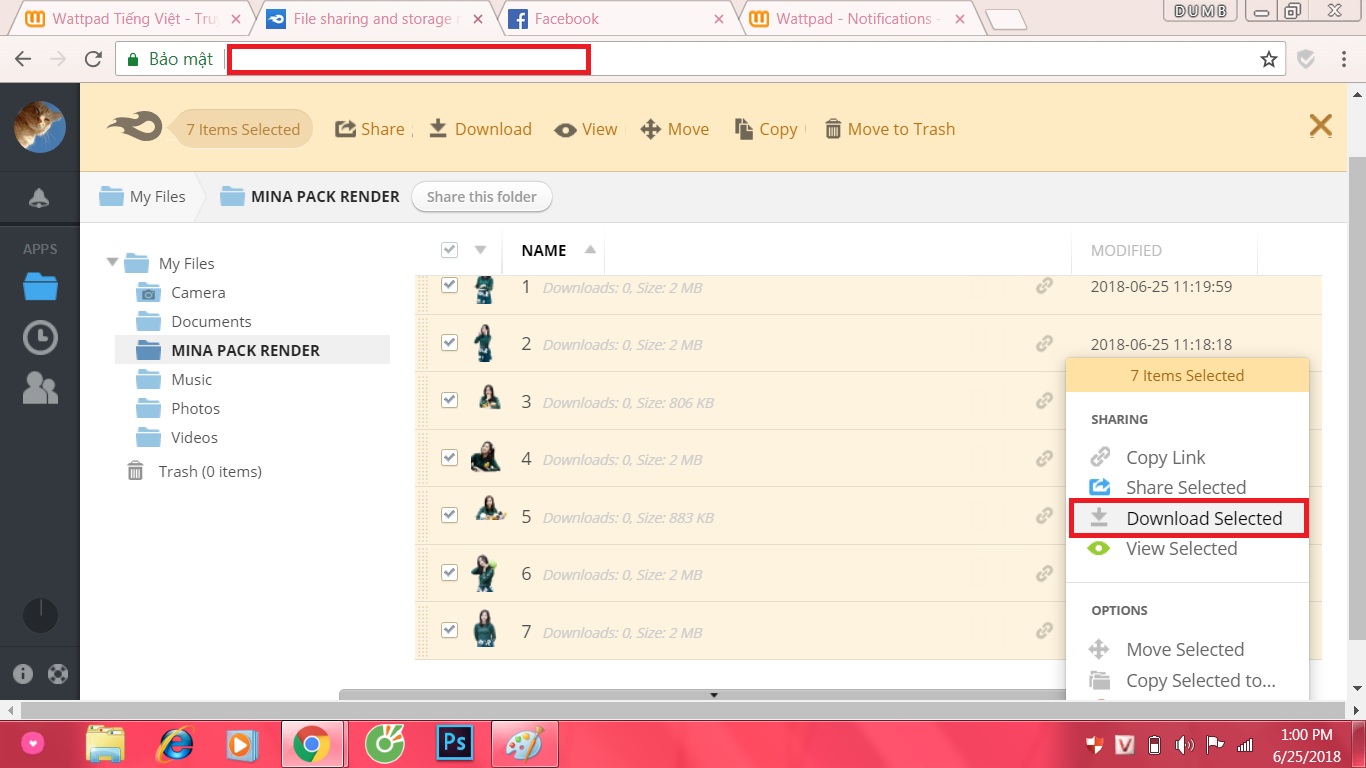The height and width of the screenshot is (768, 1366).
Task: Close the selection toolbar with X
Action: (1321, 125)
